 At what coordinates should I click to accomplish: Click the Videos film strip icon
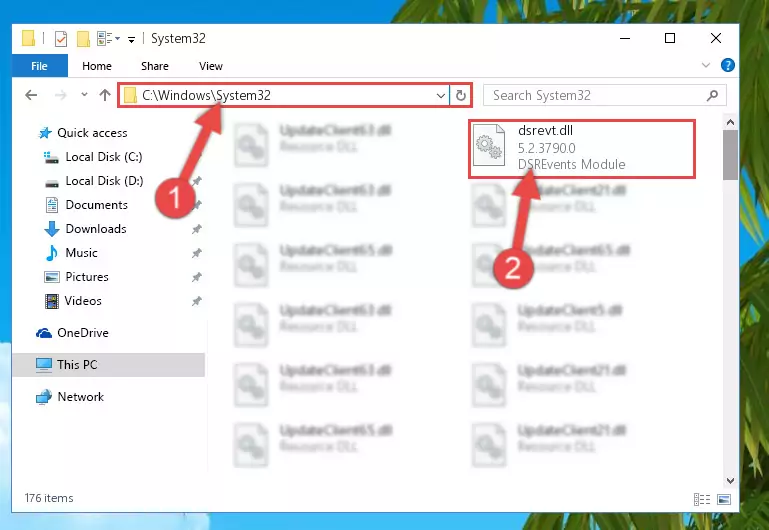coord(51,301)
